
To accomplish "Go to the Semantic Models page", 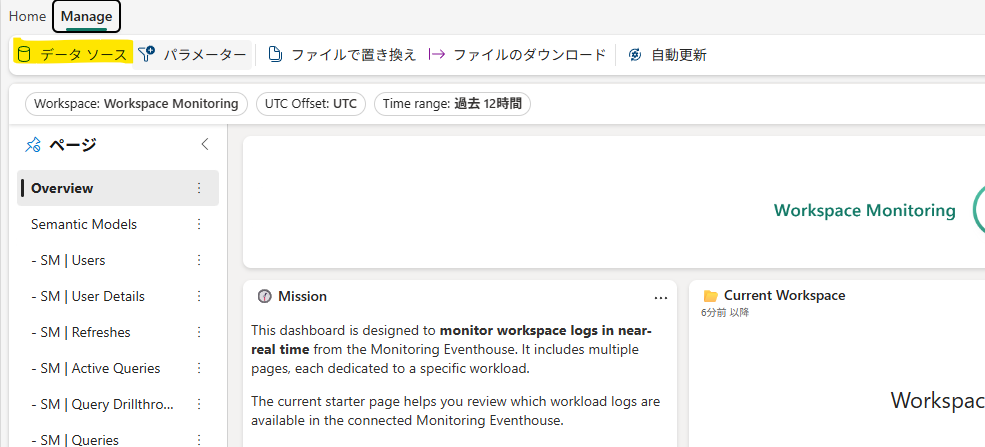I will (84, 224).
